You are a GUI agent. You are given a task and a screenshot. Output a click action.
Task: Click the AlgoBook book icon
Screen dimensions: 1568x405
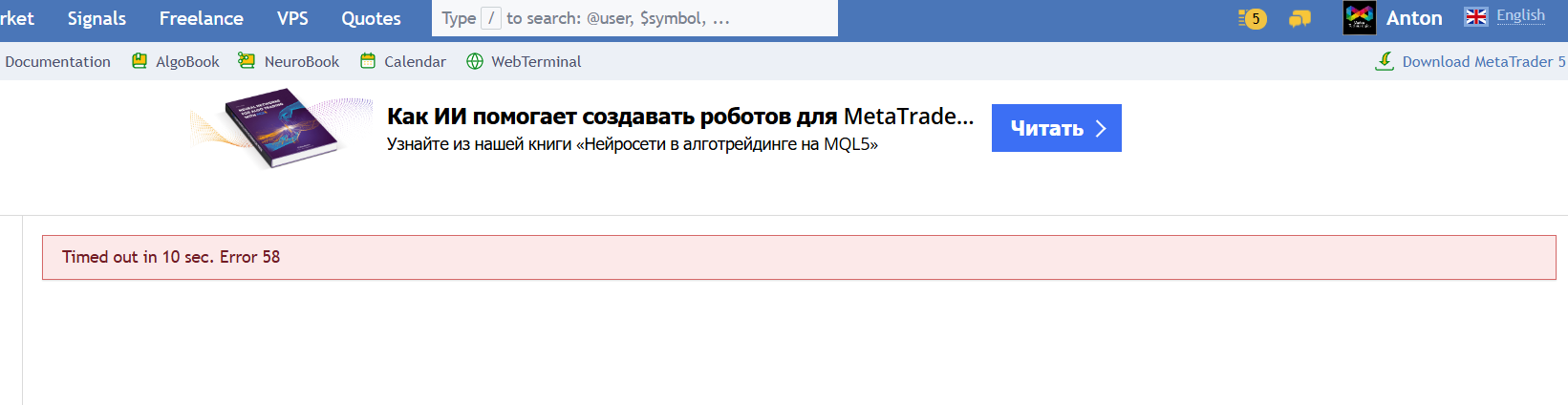coord(140,61)
